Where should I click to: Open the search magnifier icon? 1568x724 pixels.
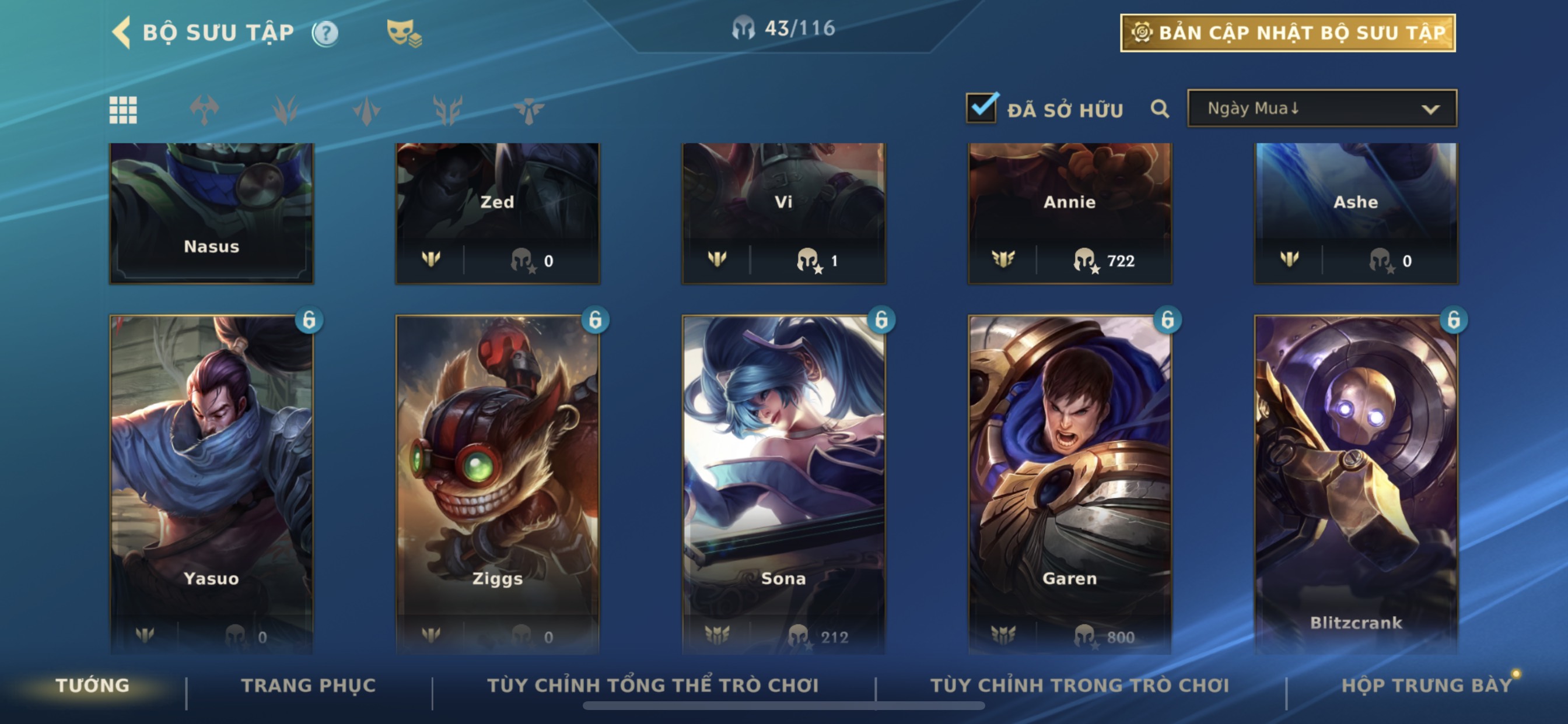(x=1160, y=109)
